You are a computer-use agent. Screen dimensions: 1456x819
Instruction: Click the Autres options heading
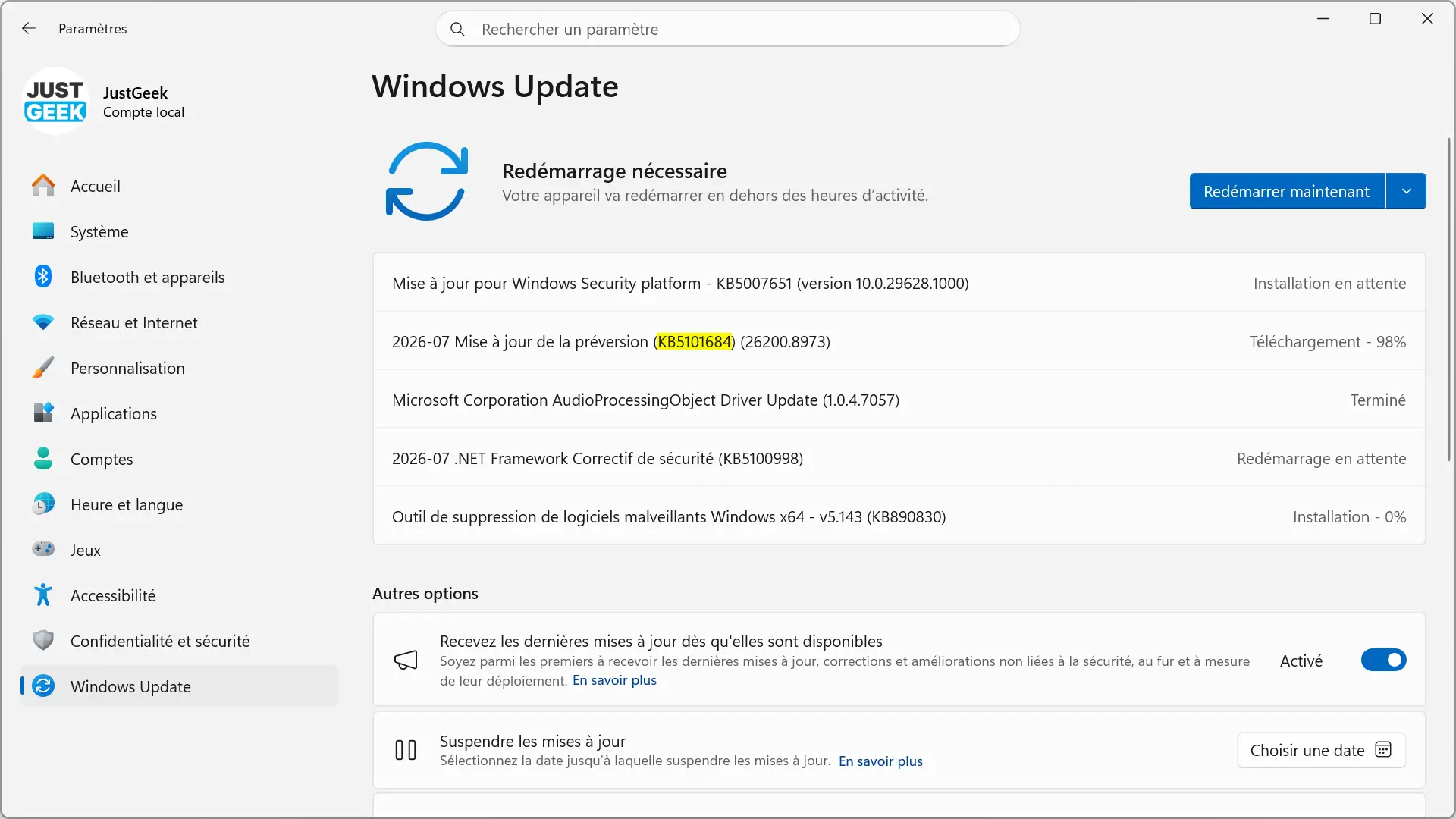pos(425,593)
